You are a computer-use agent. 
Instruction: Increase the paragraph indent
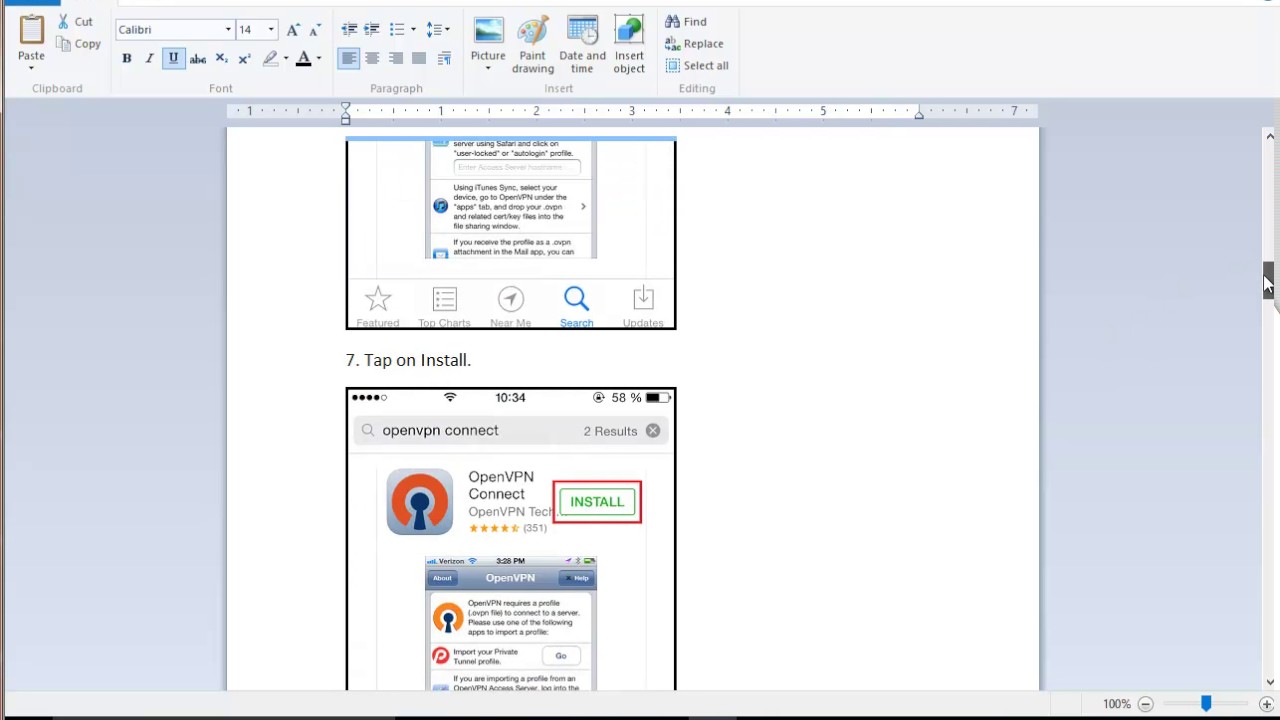(x=372, y=30)
